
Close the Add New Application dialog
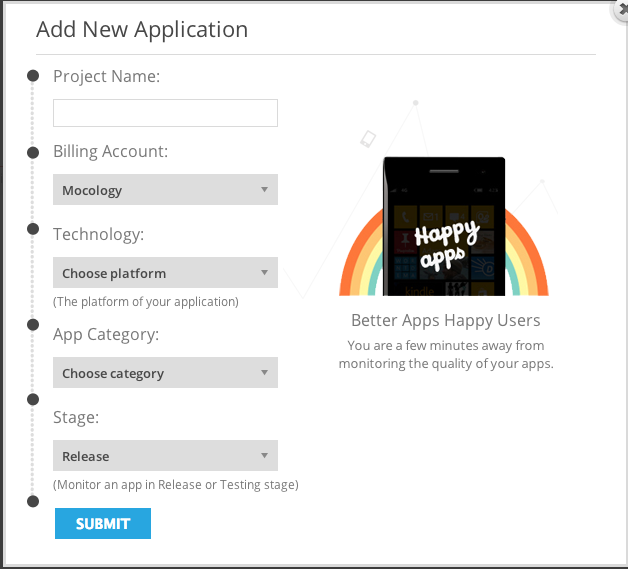pyautogui.click(x=622, y=11)
